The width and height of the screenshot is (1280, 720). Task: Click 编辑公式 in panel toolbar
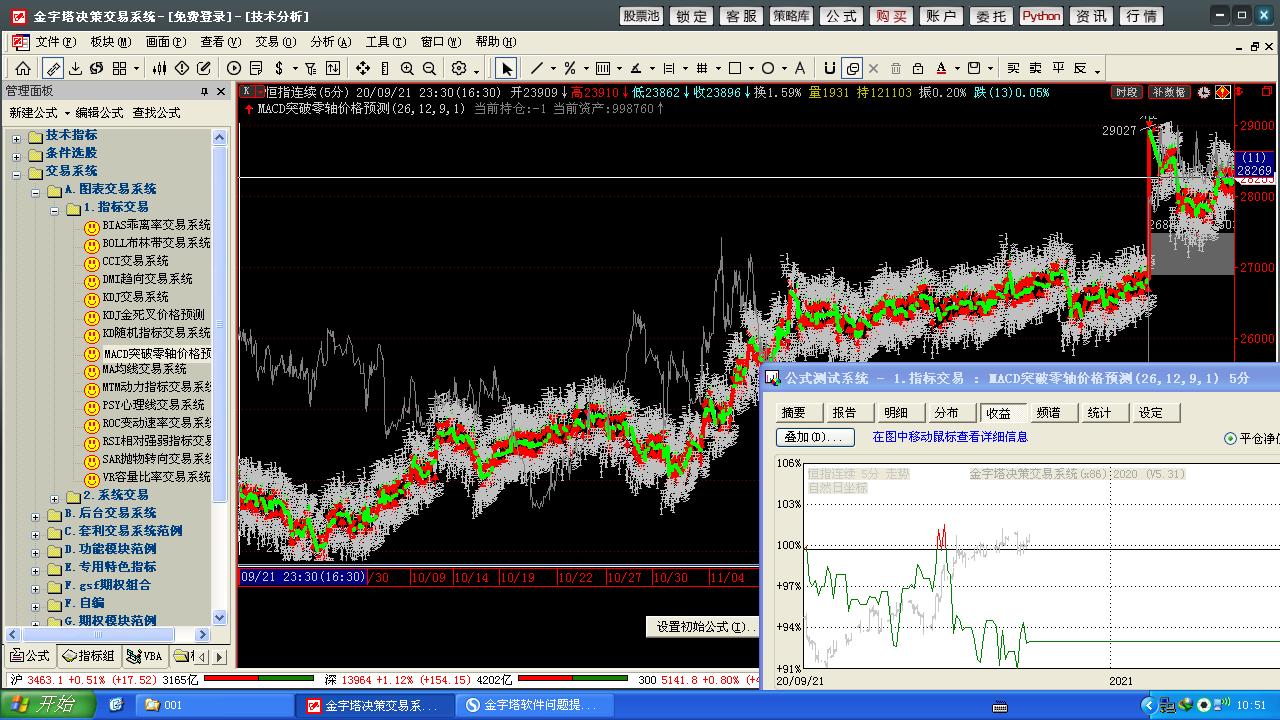point(100,113)
